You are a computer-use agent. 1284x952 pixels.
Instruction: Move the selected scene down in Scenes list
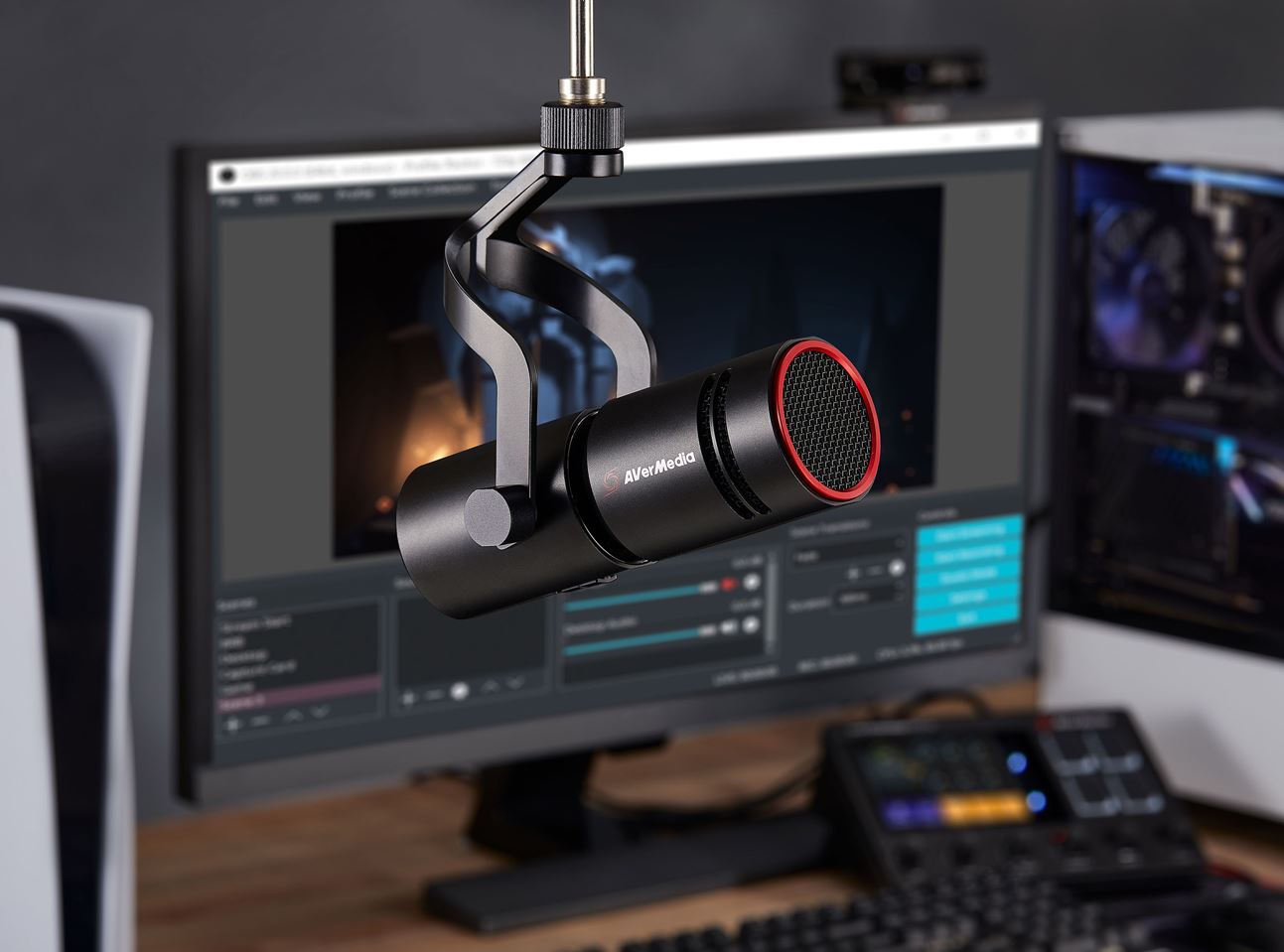(319, 713)
